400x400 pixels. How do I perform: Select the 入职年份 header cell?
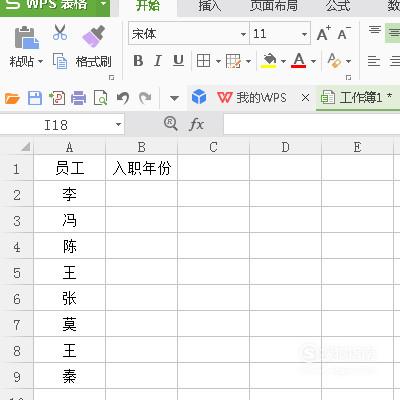coord(141,168)
